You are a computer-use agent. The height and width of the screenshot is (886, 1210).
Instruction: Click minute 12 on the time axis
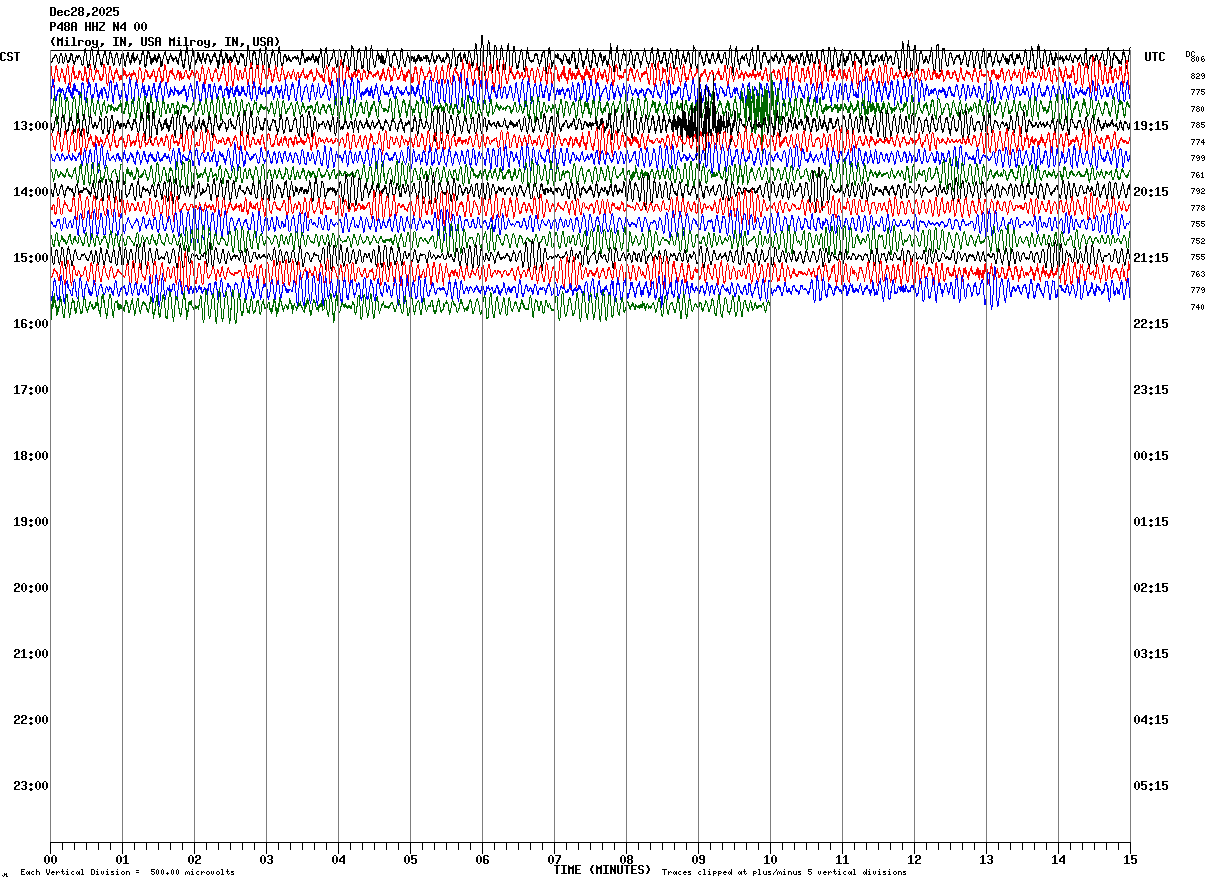[x=914, y=859]
